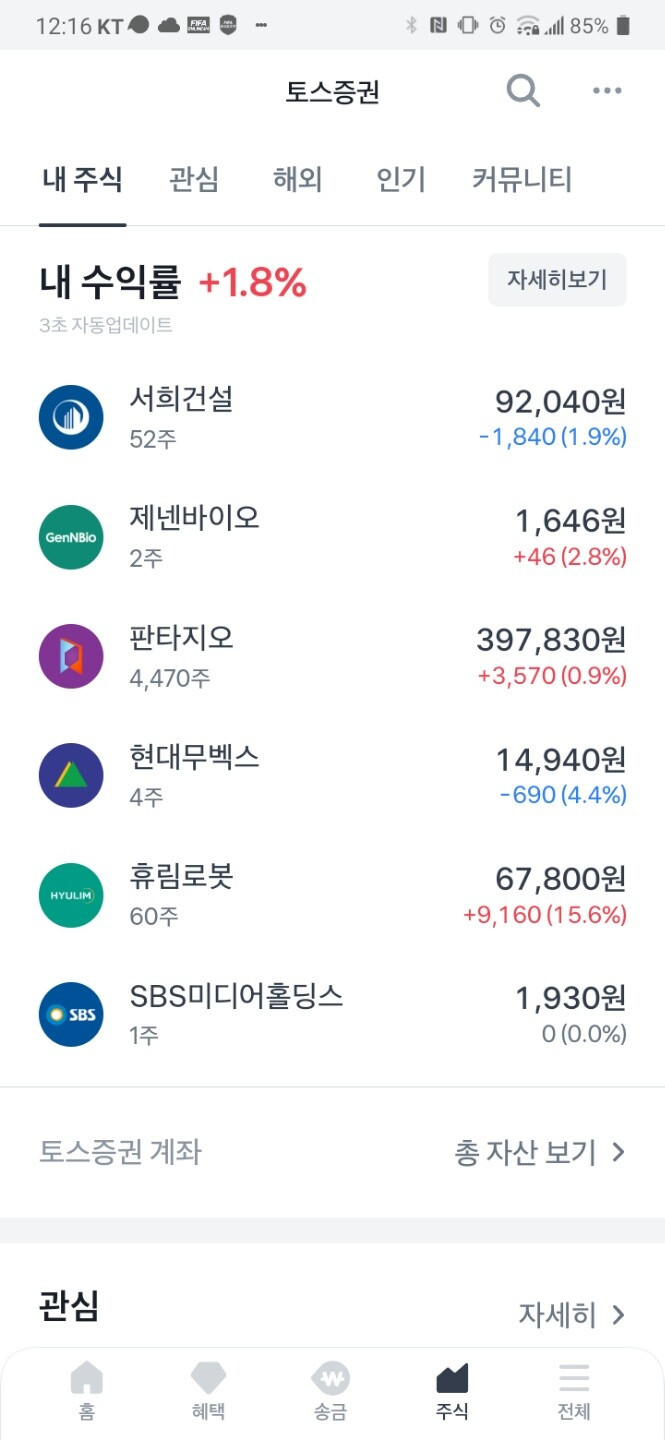
Task: Expand 관심 section via 자세히 arrow
Action: pyautogui.click(x=572, y=1314)
